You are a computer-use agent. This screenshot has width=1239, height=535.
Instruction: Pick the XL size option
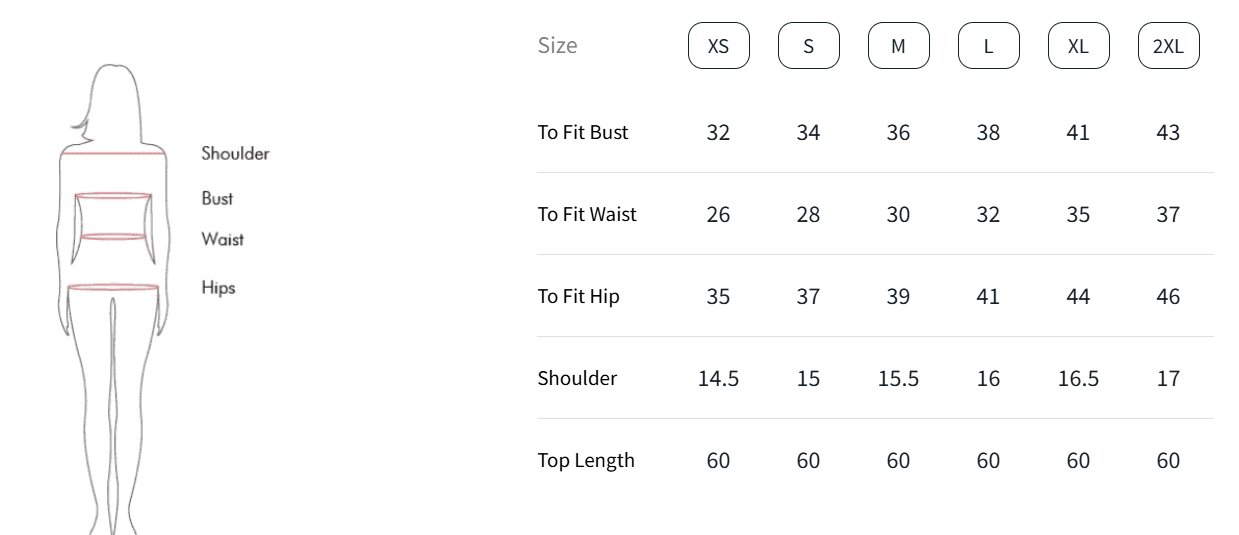1078,46
